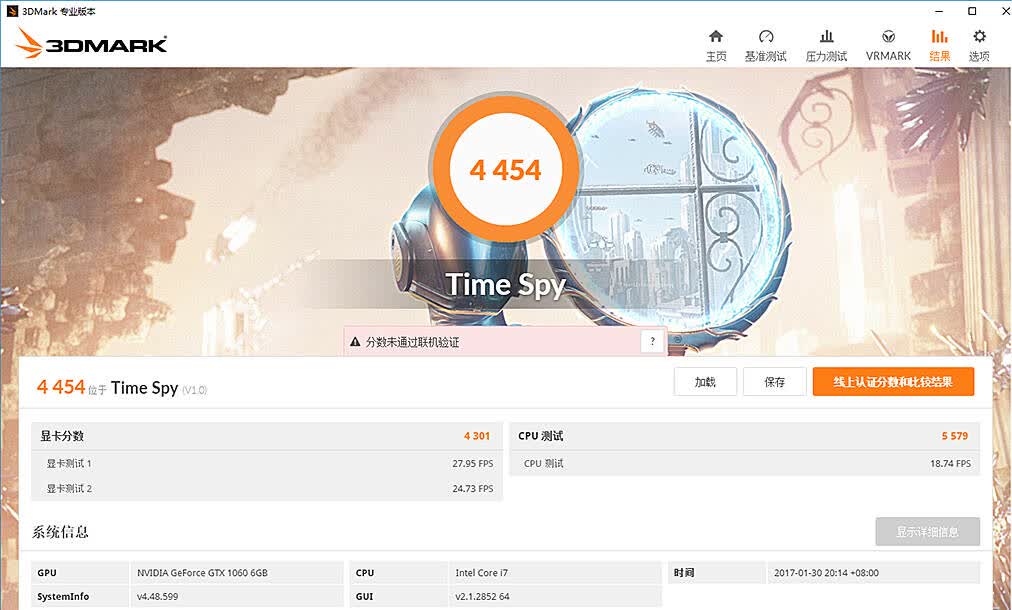1012x610 pixels.
Task: Expand the CPU 测试 score header
Action: click(745, 436)
